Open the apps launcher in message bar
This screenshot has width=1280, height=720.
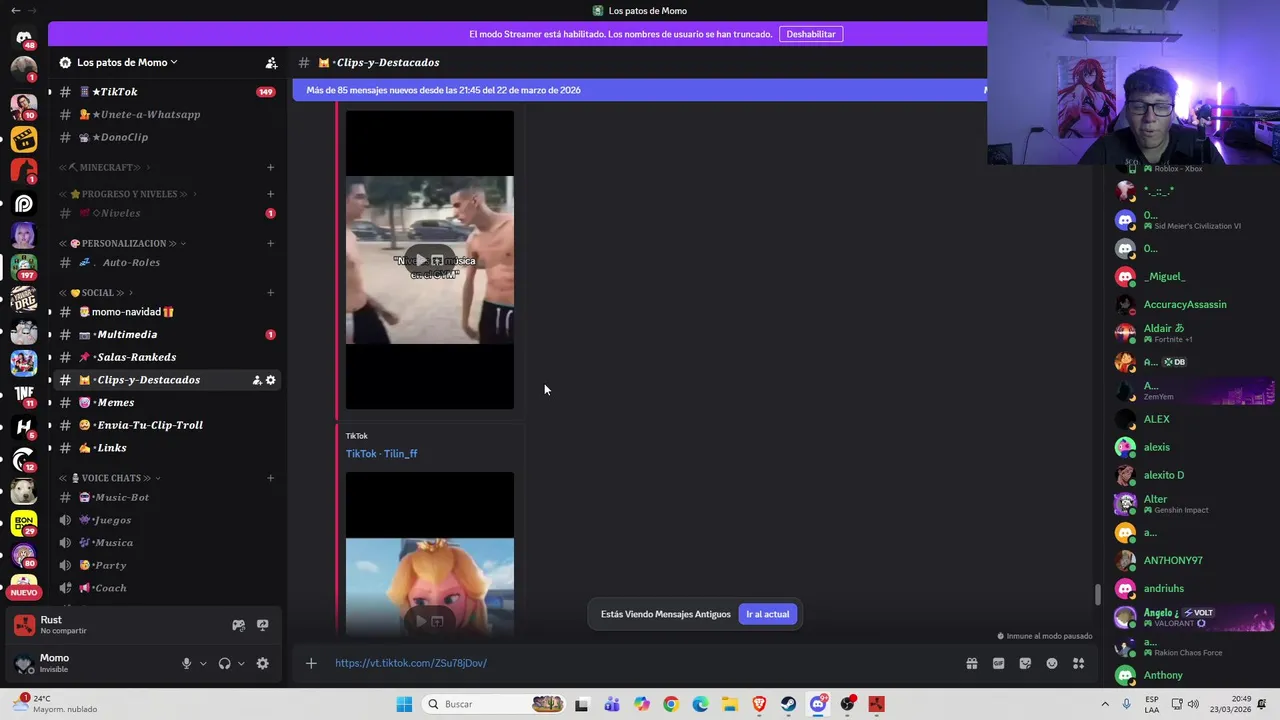tap(1078, 663)
